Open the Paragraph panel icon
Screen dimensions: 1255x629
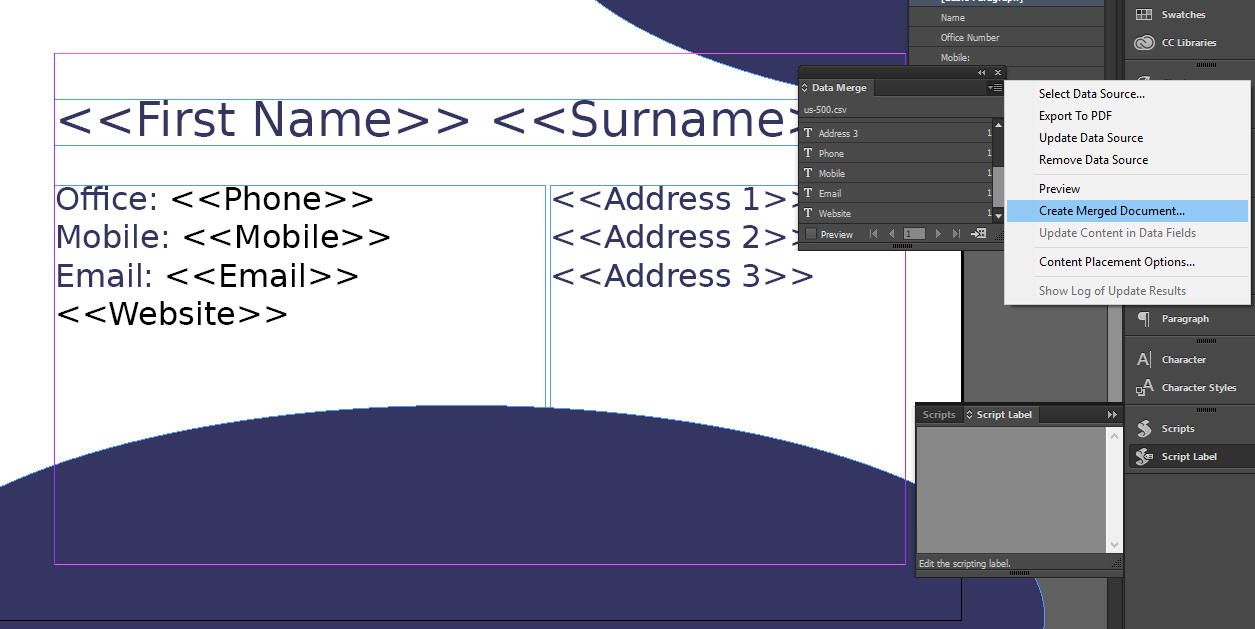coord(1145,319)
